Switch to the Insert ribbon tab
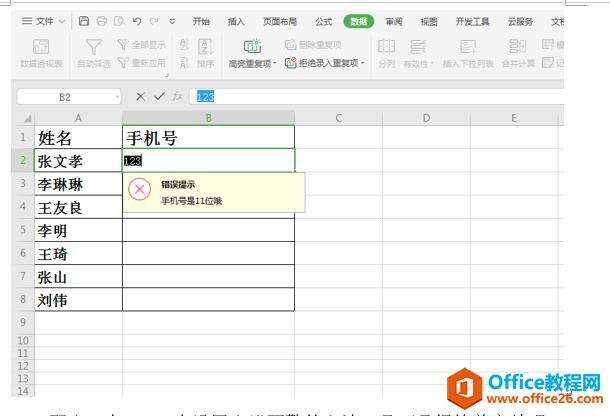The width and height of the screenshot is (610, 416). pos(236,20)
